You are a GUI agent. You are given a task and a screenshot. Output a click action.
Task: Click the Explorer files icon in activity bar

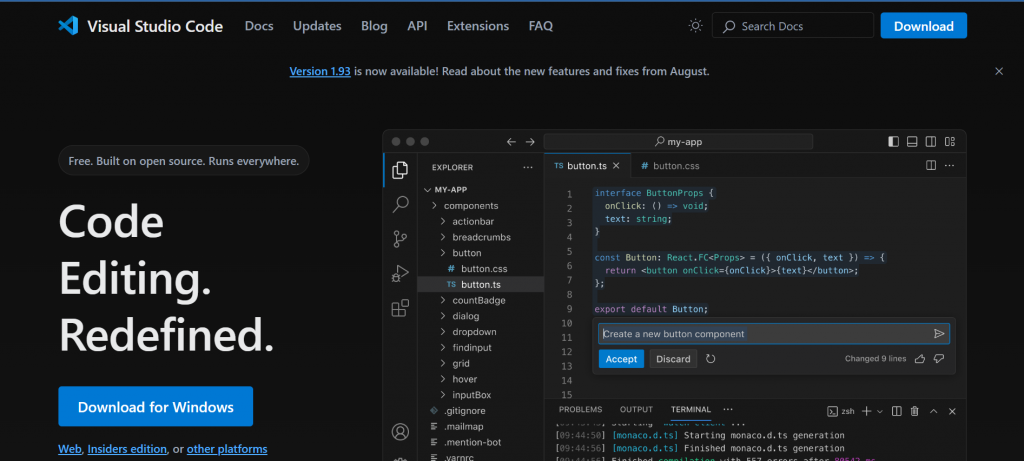(x=400, y=170)
